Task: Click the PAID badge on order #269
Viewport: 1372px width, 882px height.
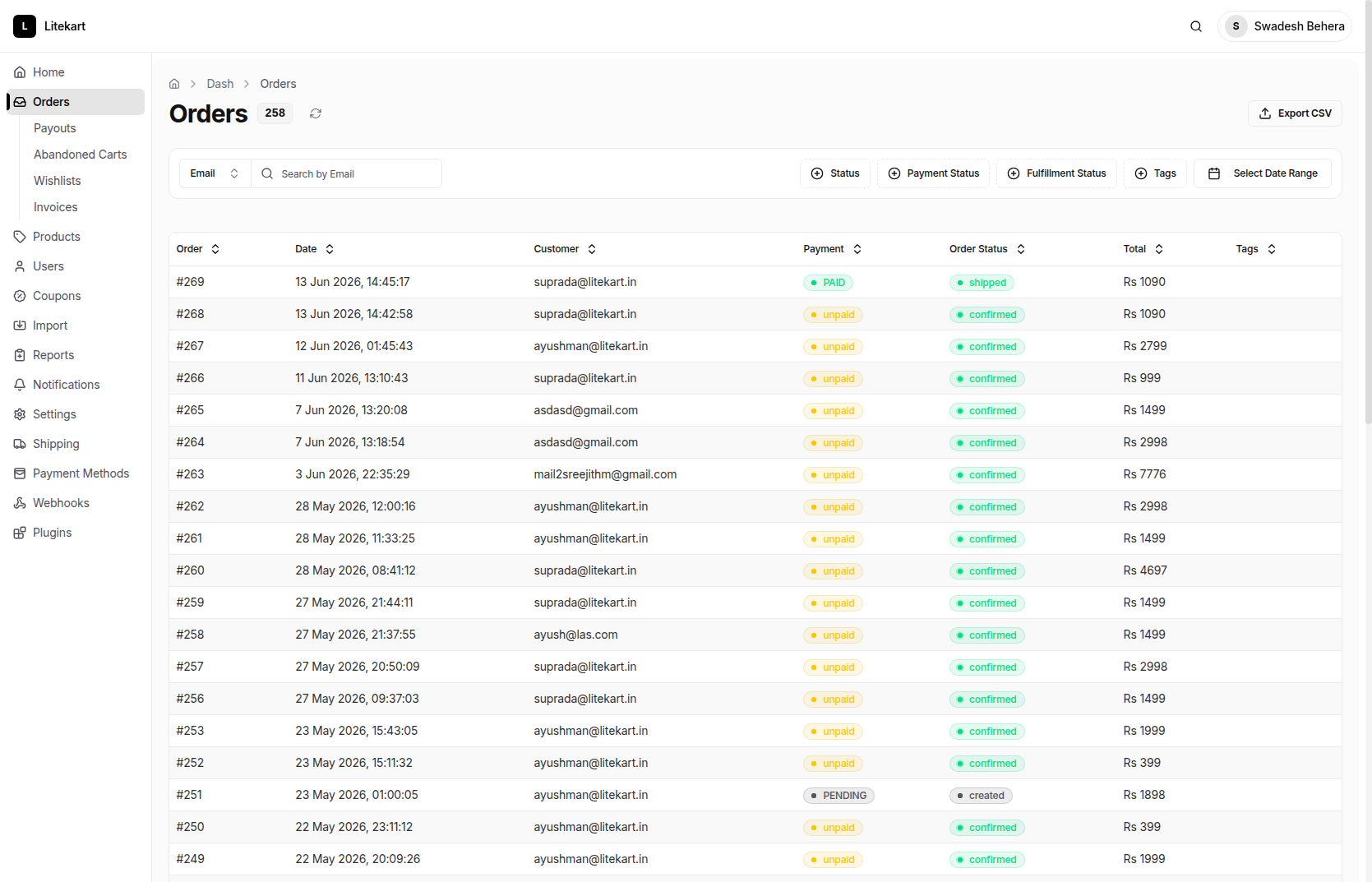Action: (x=828, y=283)
